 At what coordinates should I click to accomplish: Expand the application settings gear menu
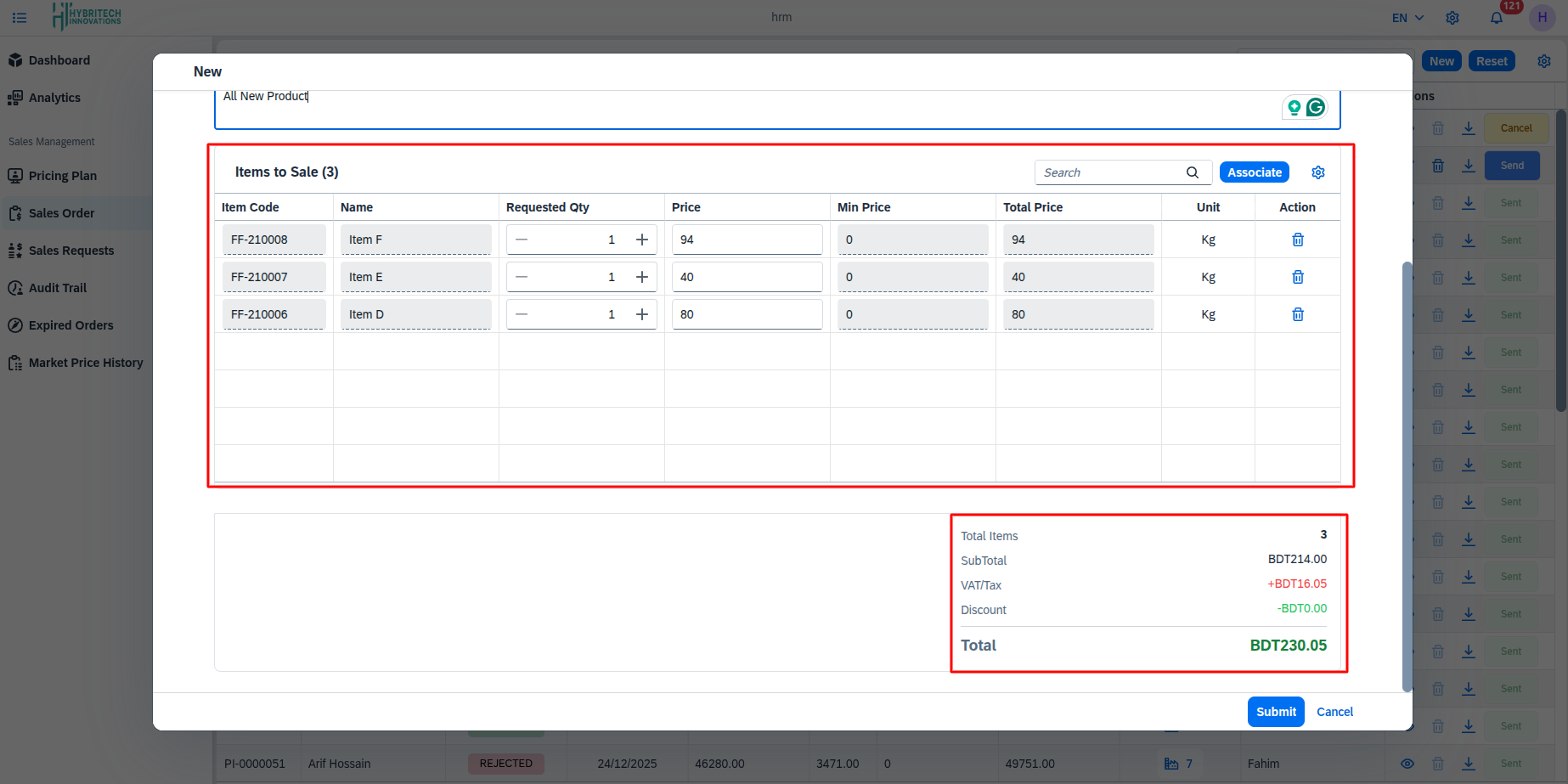point(1452,17)
